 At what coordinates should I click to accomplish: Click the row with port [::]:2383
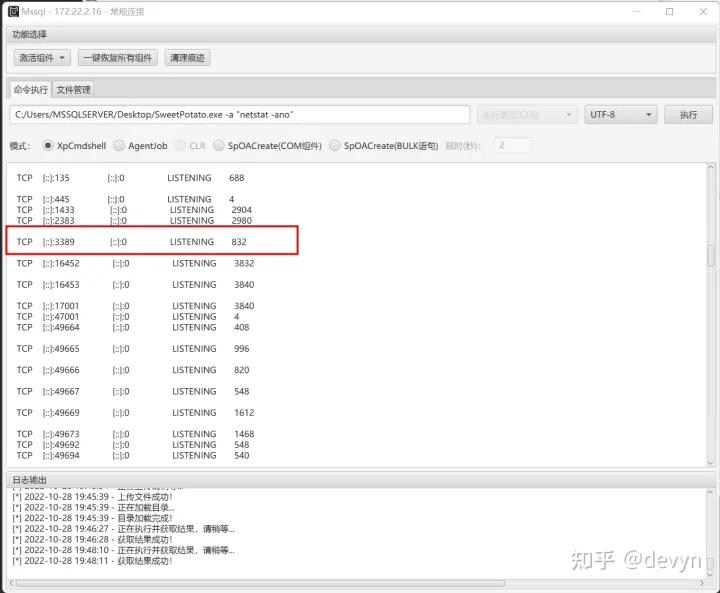click(x=134, y=220)
